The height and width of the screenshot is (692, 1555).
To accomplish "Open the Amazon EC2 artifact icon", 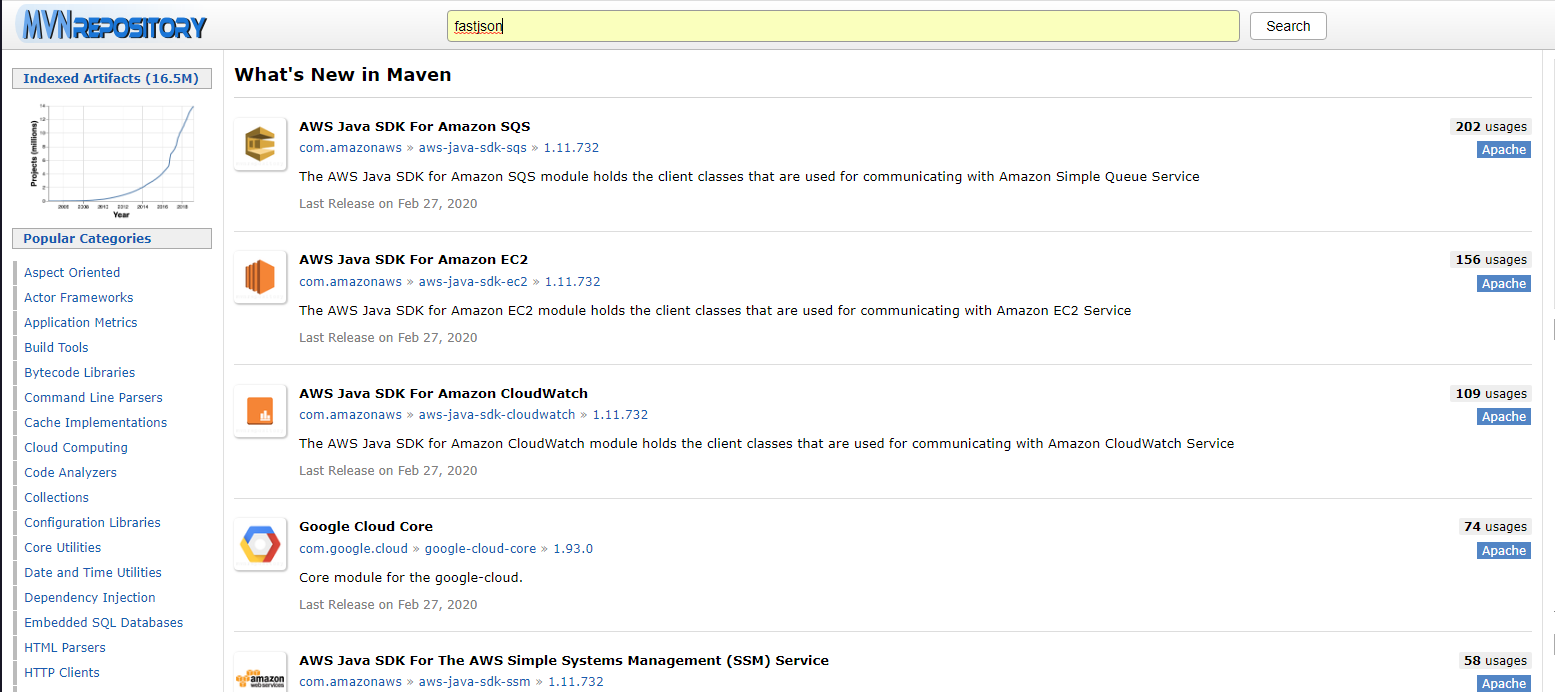I will click(x=261, y=277).
